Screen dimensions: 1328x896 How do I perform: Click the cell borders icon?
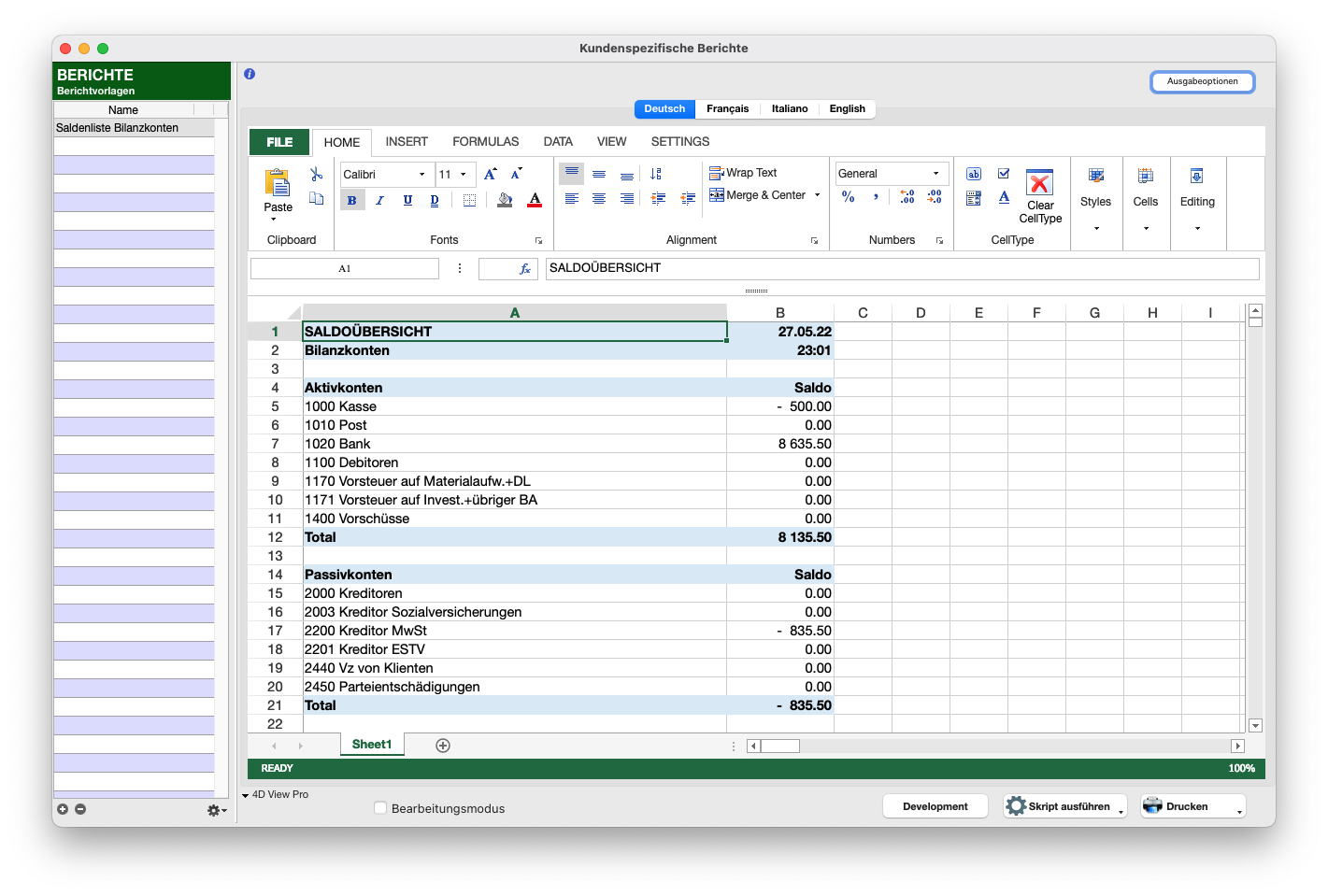click(x=469, y=200)
